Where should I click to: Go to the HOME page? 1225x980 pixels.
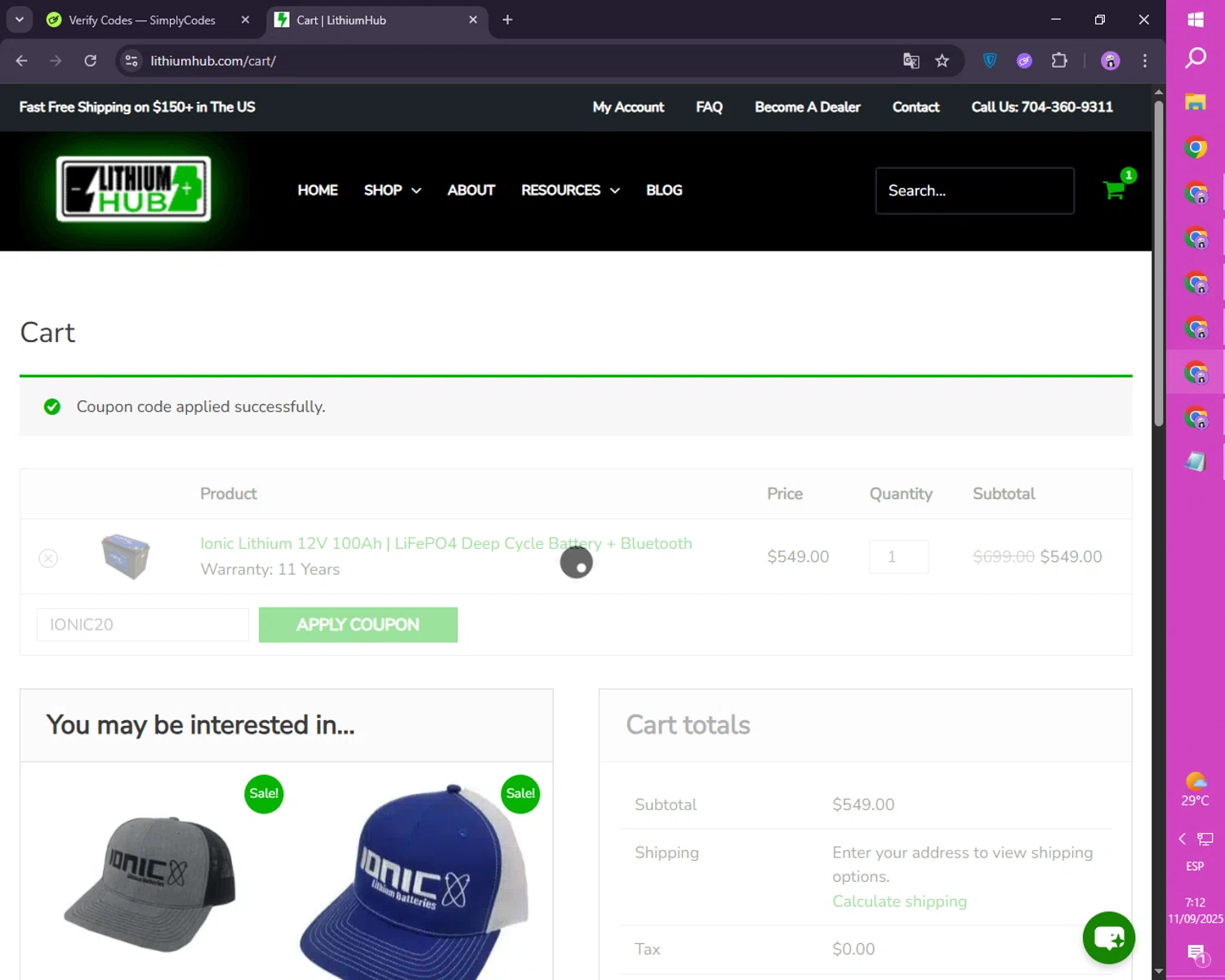point(318,190)
